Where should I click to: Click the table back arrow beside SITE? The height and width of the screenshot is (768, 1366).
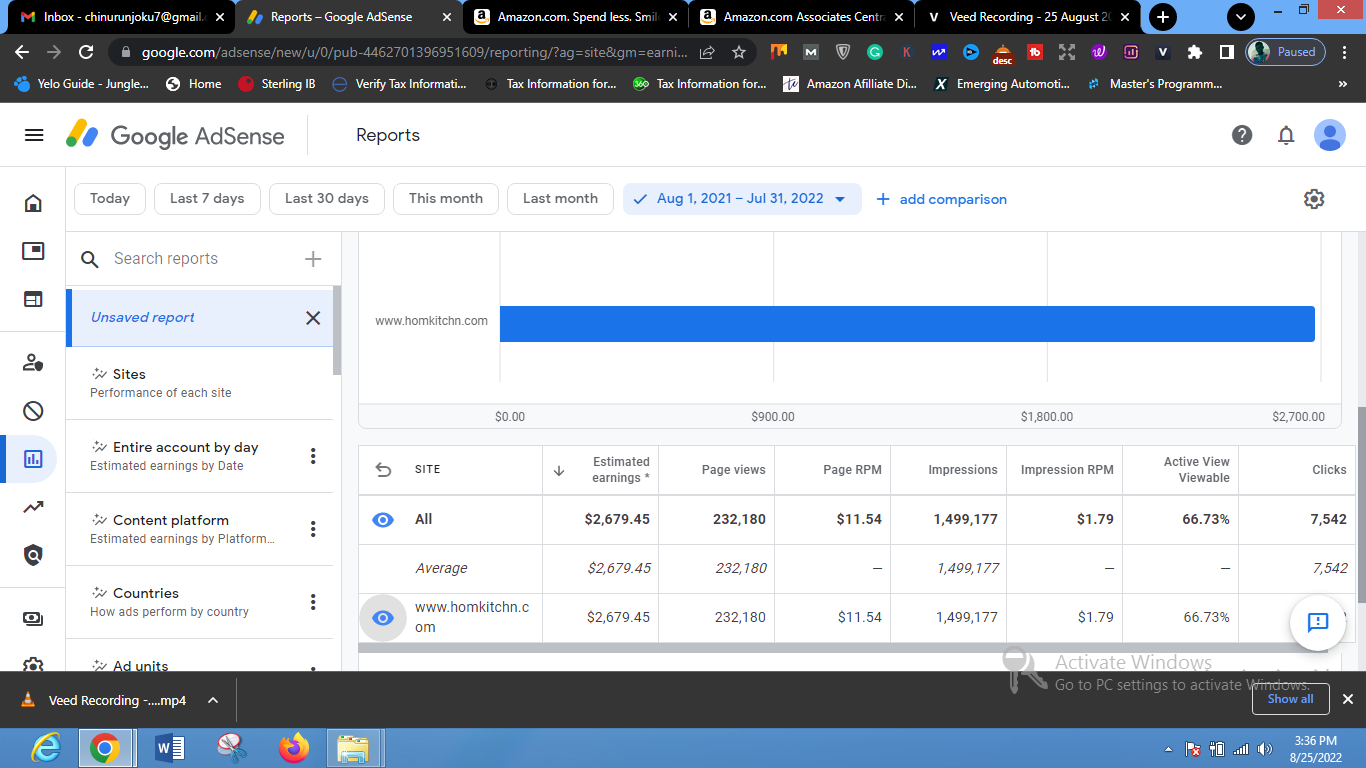383,470
